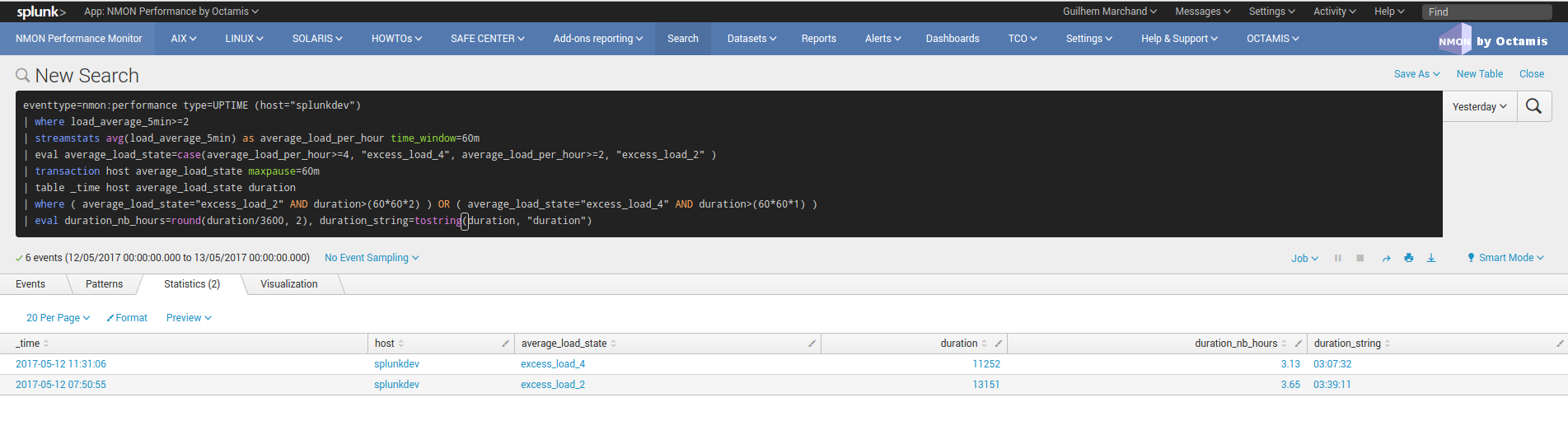The height and width of the screenshot is (435, 1568).
Task: Open No Event Sampling dropdown
Action: click(372, 258)
